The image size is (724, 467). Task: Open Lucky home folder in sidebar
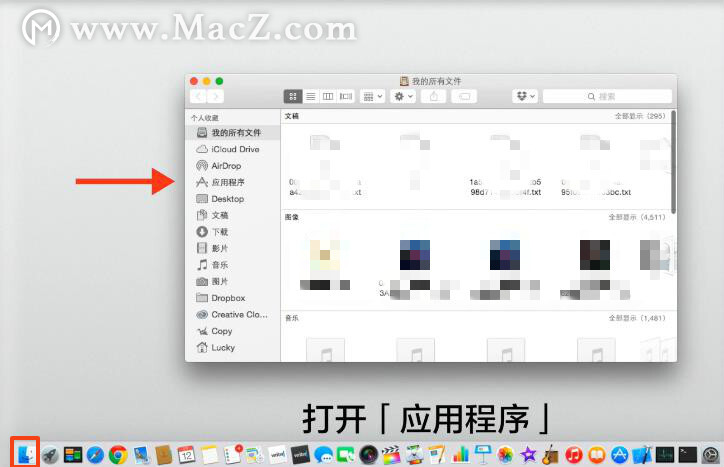[216, 348]
